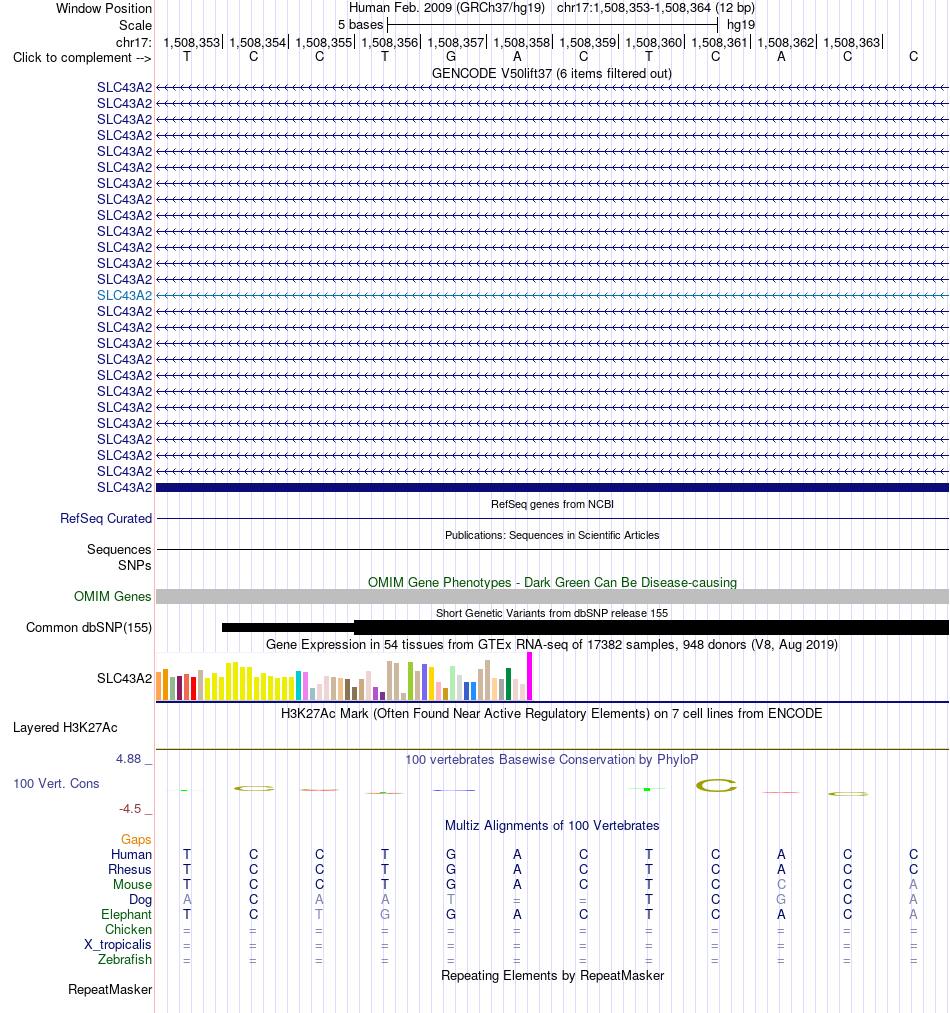Image resolution: width=950 pixels, height=1013 pixels.
Task: Click the red bar in GTEx expression chart
Action: click(x=193, y=689)
